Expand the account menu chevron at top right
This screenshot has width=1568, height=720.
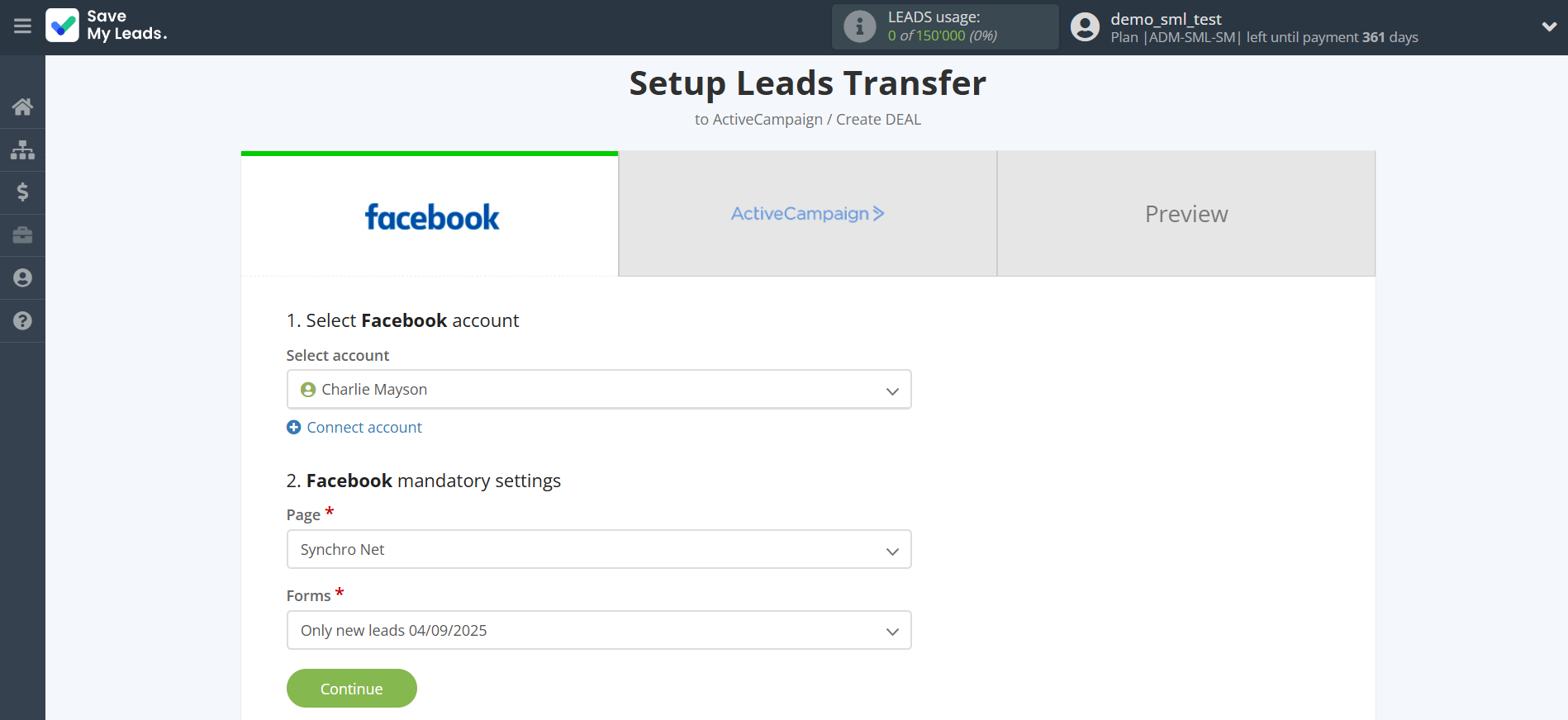pyautogui.click(x=1548, y=26)
